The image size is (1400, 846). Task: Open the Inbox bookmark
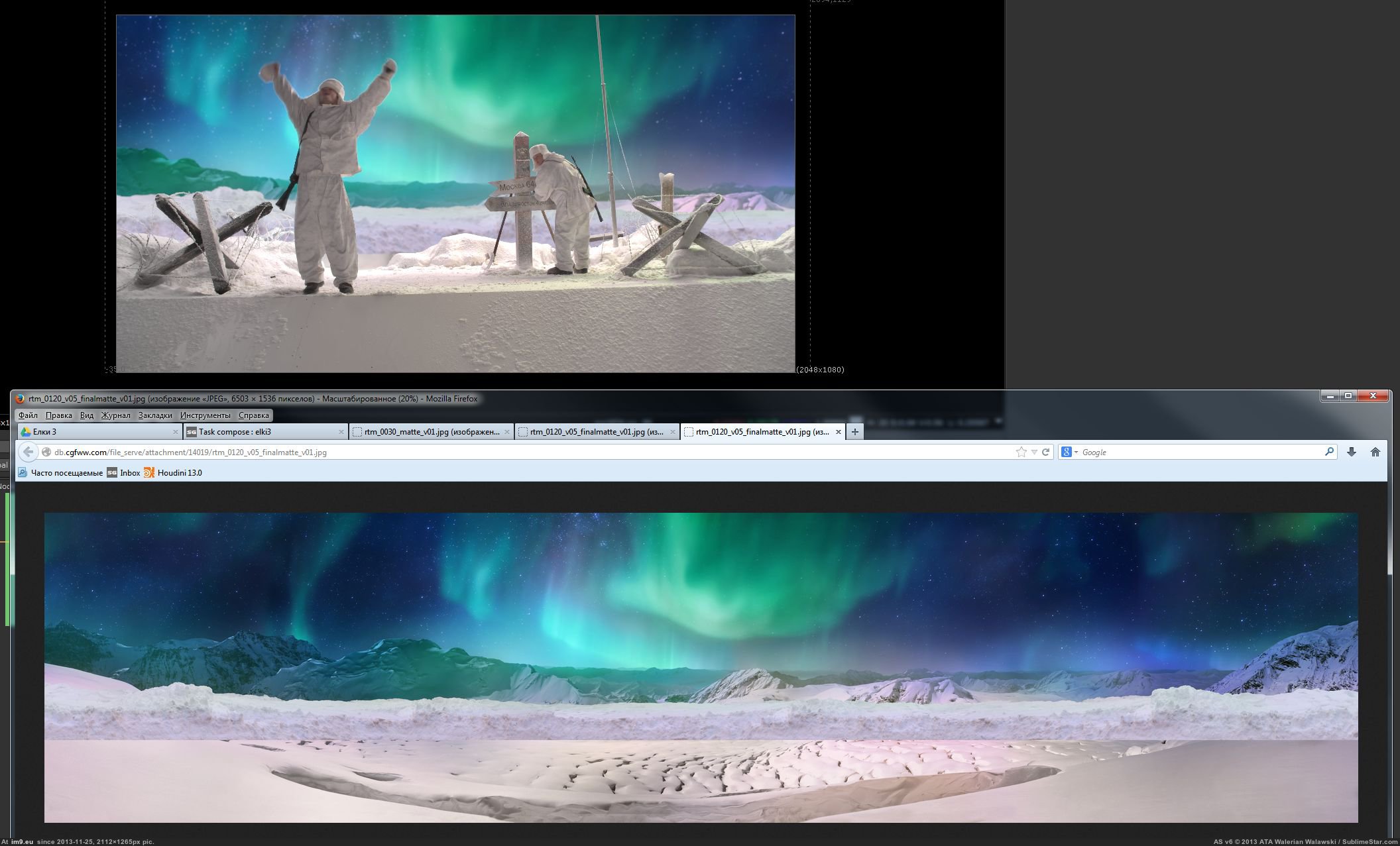124,472
